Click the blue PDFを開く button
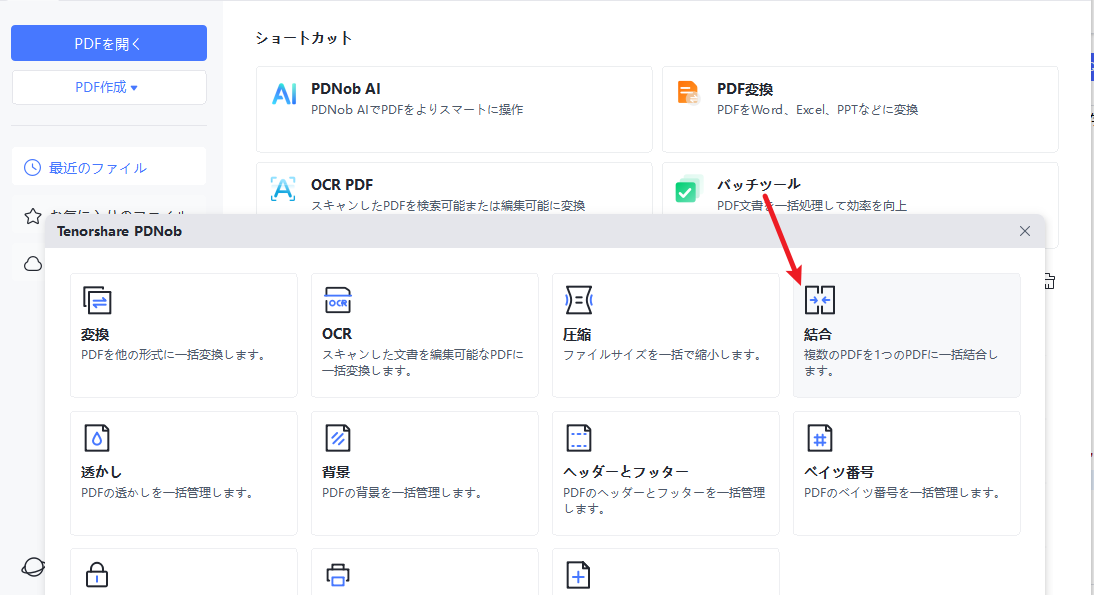Viewport: 1094px width, 595px height. [x=108, y=43]
